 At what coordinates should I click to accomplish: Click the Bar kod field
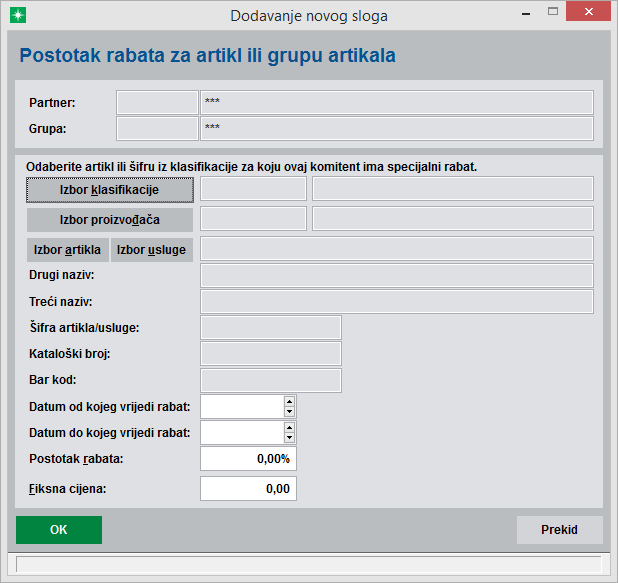point(271,380)
